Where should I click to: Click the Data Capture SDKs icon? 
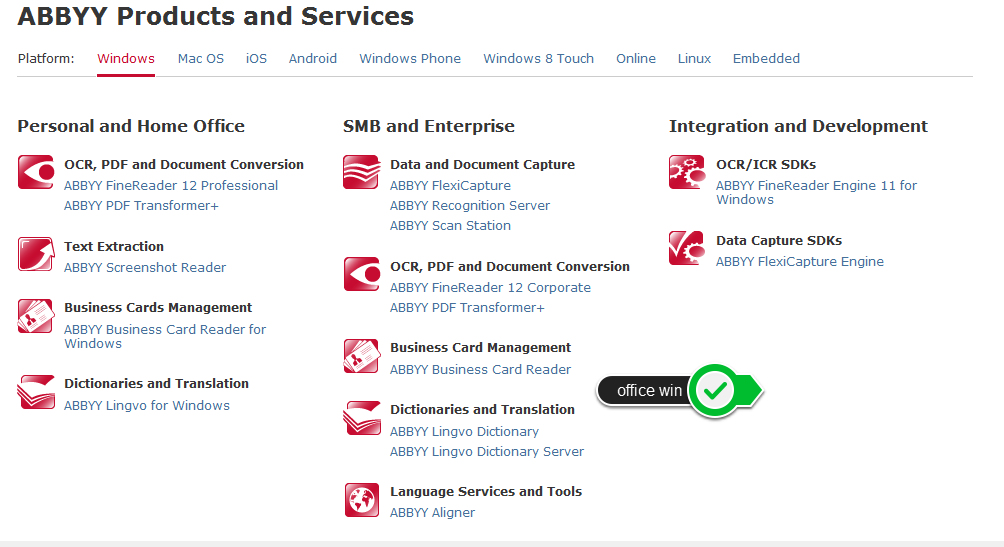coord(686,248)
